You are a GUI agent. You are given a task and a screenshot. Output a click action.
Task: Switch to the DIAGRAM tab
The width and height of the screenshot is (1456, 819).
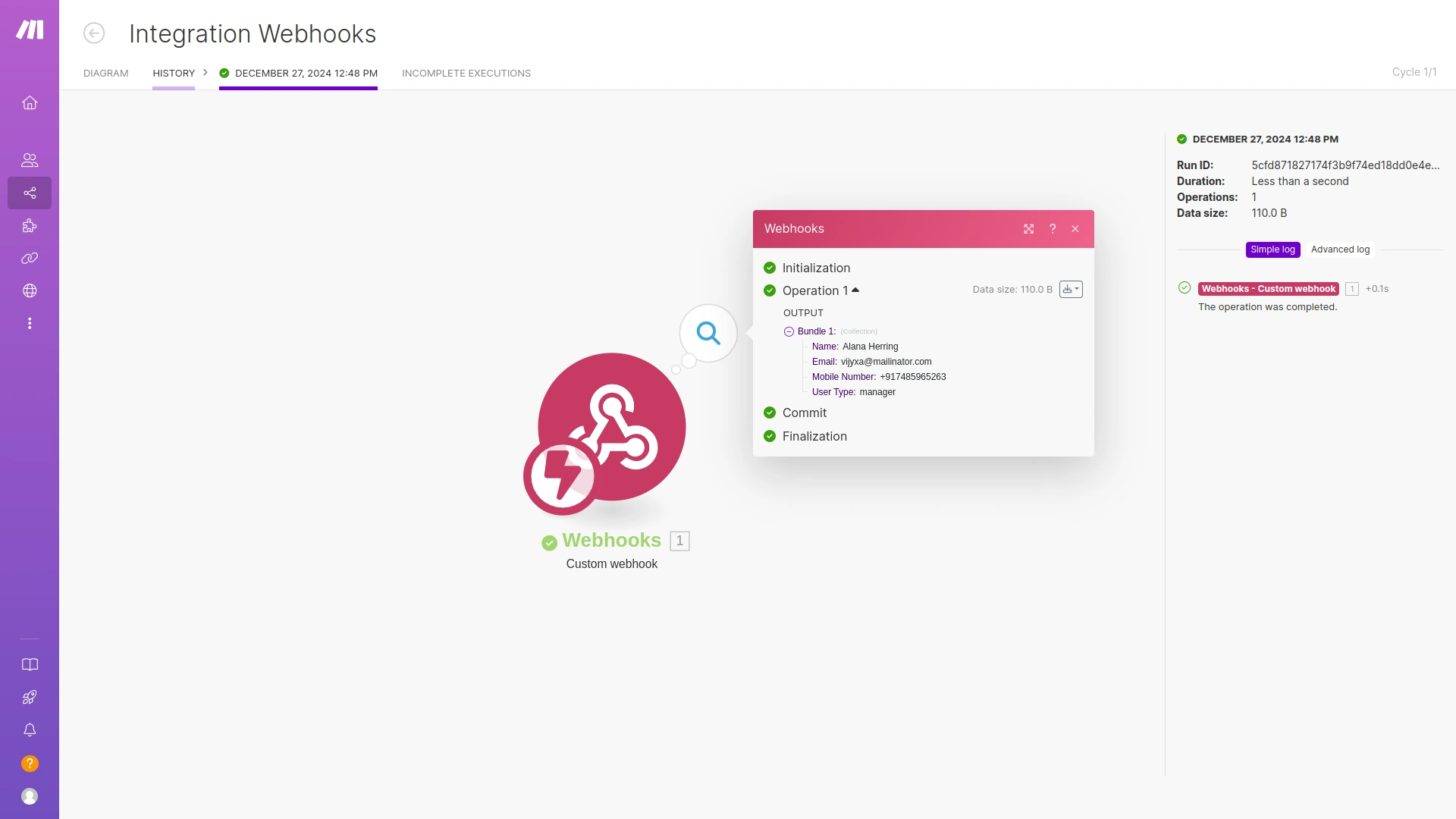[105, 73]
